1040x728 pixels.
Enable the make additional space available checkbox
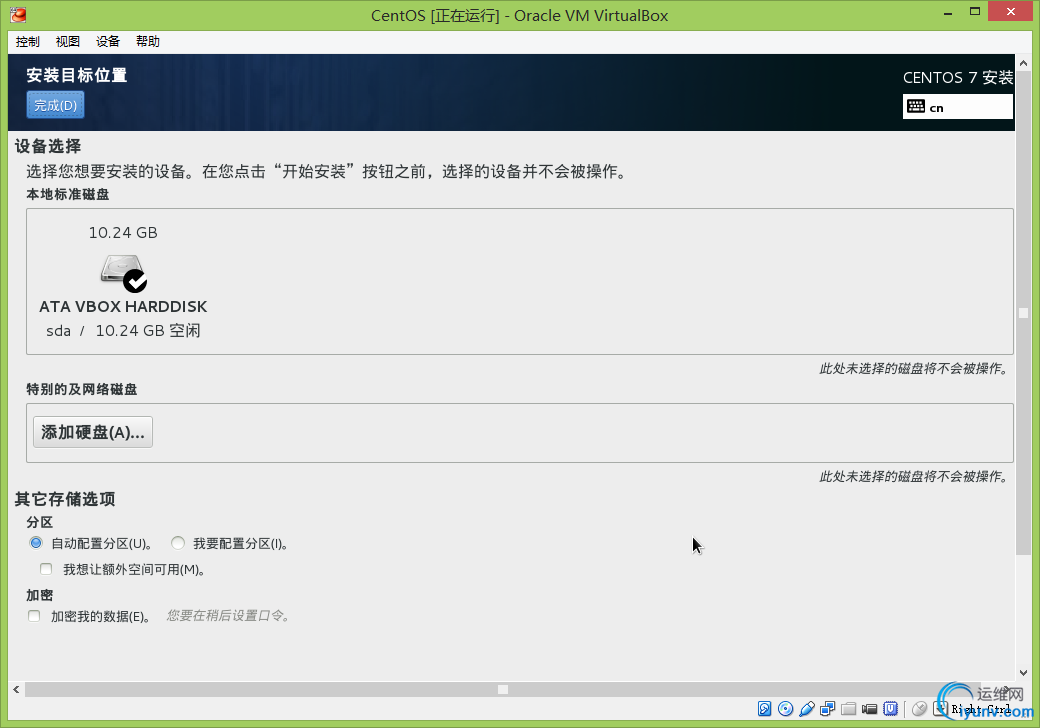coord(46,569)
